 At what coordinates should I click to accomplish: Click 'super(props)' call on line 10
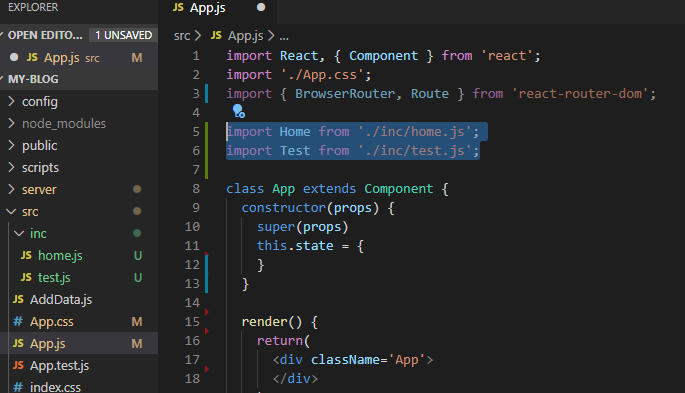click(x=302, y=227)
